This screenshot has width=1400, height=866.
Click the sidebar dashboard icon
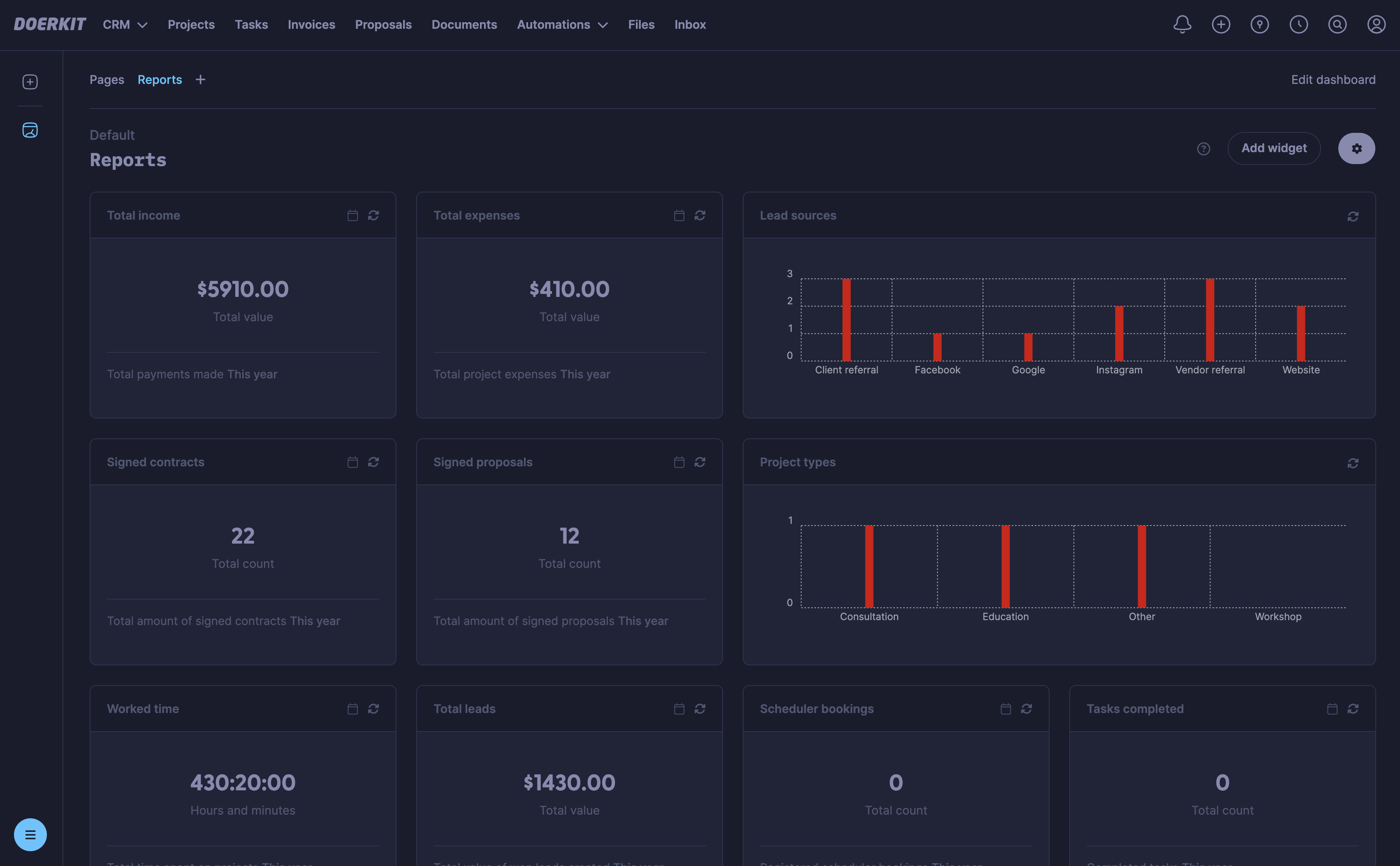[x=30, y=131]
